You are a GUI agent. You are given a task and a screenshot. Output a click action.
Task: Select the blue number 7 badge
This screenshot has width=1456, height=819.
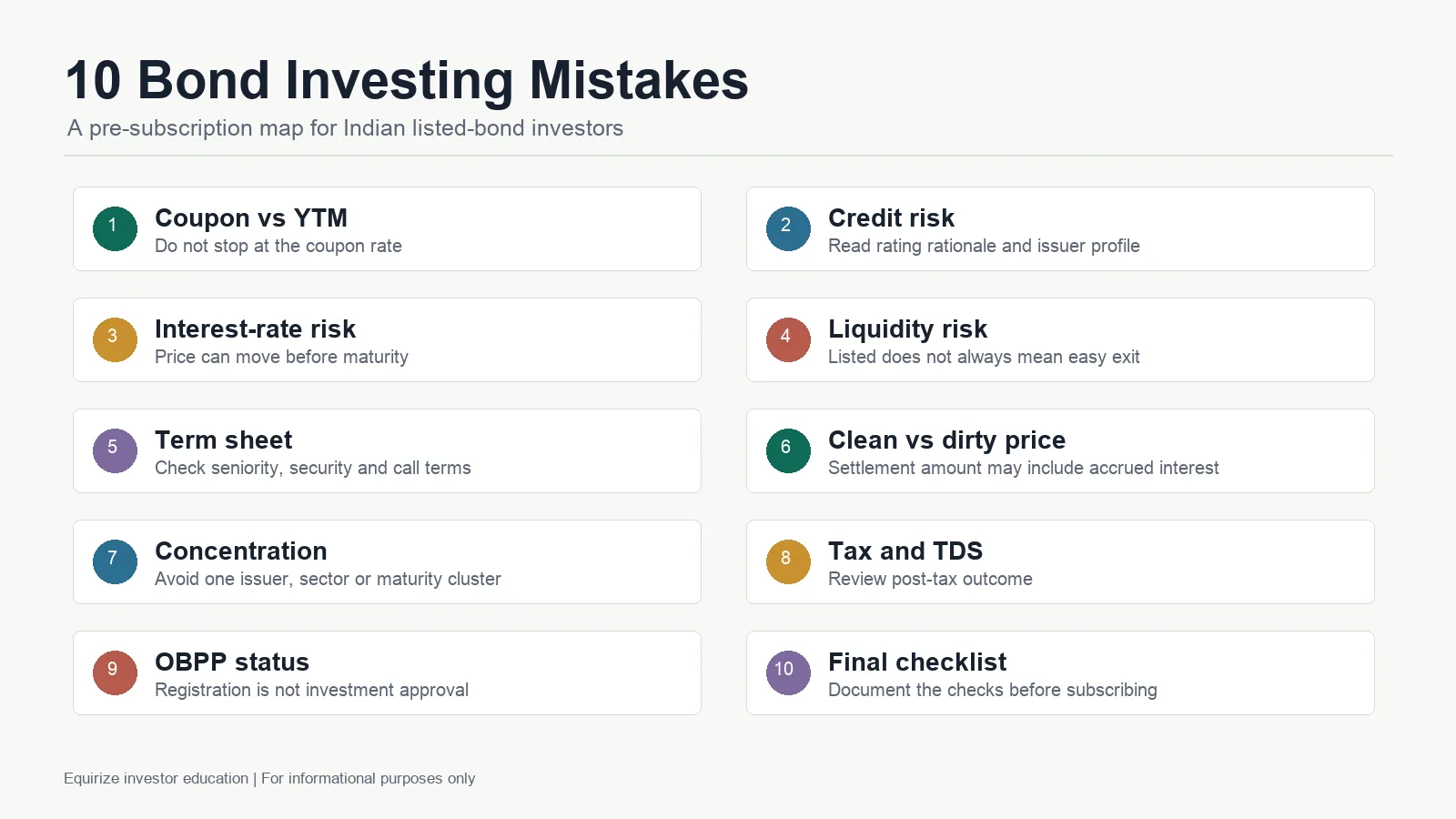coord(115,561)
